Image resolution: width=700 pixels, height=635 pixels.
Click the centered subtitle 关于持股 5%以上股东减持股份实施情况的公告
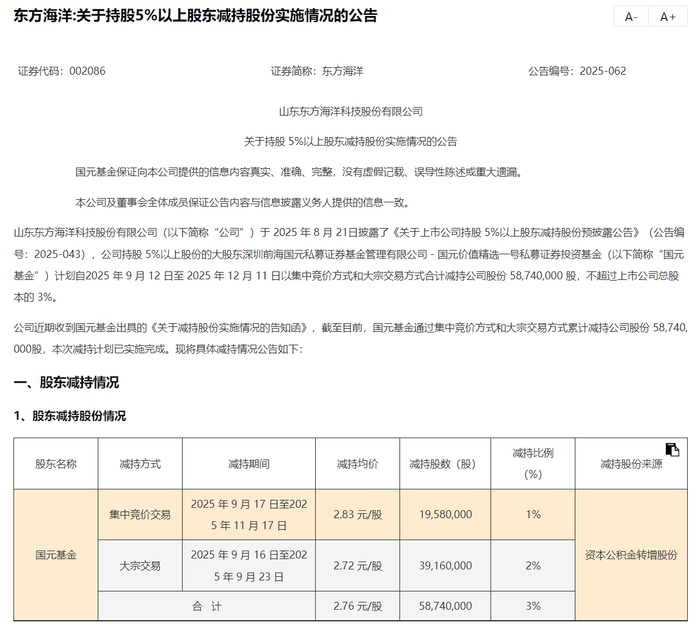[350, 142]
